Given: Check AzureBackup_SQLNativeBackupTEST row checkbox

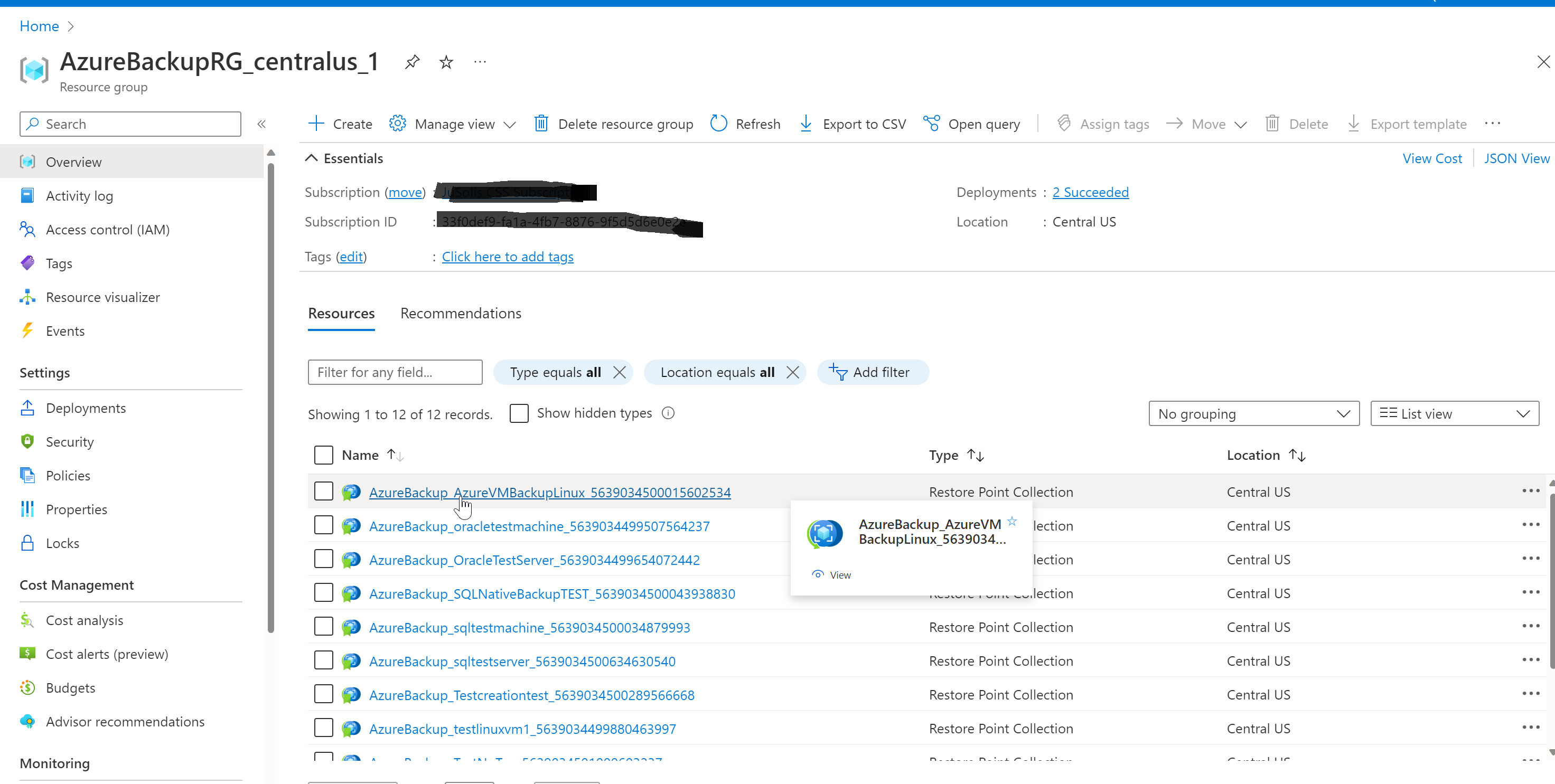Looking at the screenshot, I should tap(324, 593).
